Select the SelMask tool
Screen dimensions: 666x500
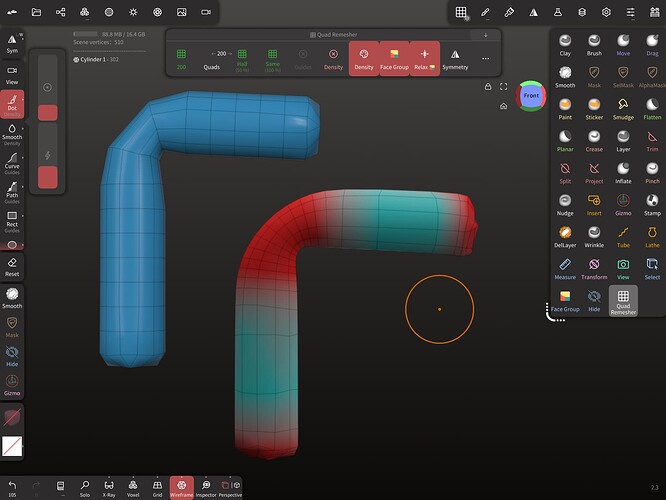coord(623,77)
